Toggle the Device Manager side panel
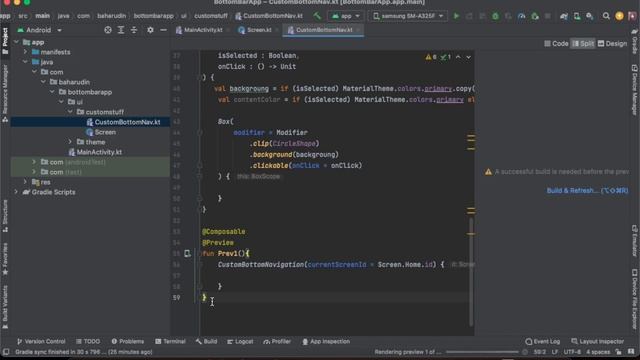640x360 pixels. tap(635, 90)
